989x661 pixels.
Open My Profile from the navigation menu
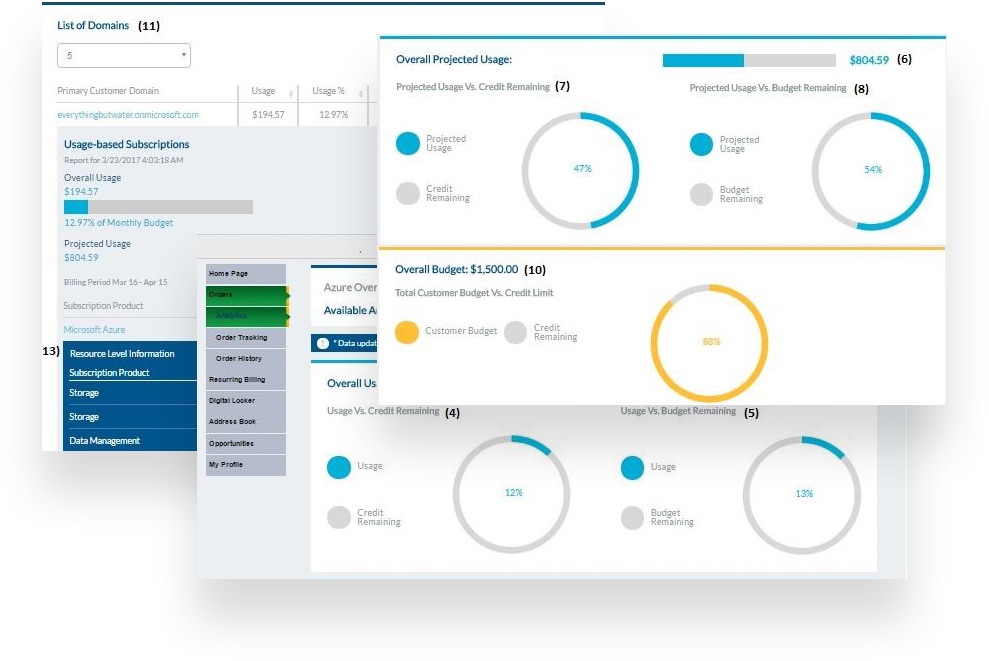227,464
